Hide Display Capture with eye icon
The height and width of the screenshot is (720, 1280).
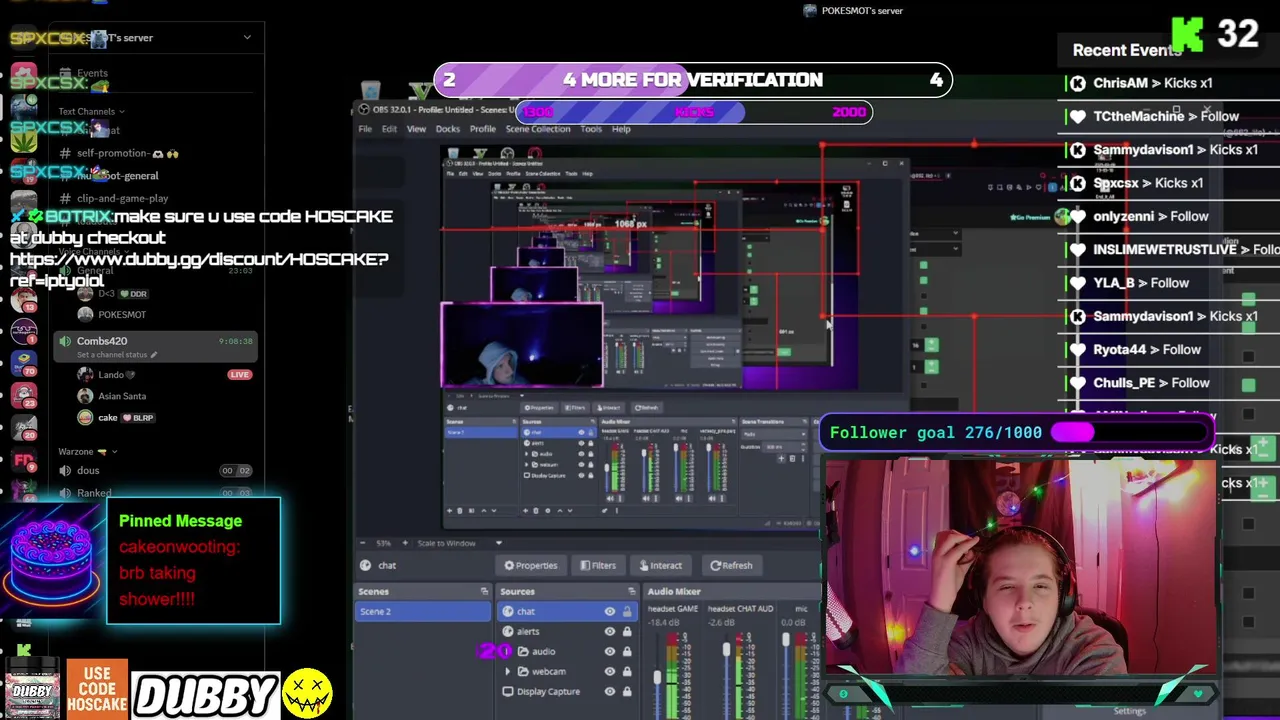coord(609,691)
